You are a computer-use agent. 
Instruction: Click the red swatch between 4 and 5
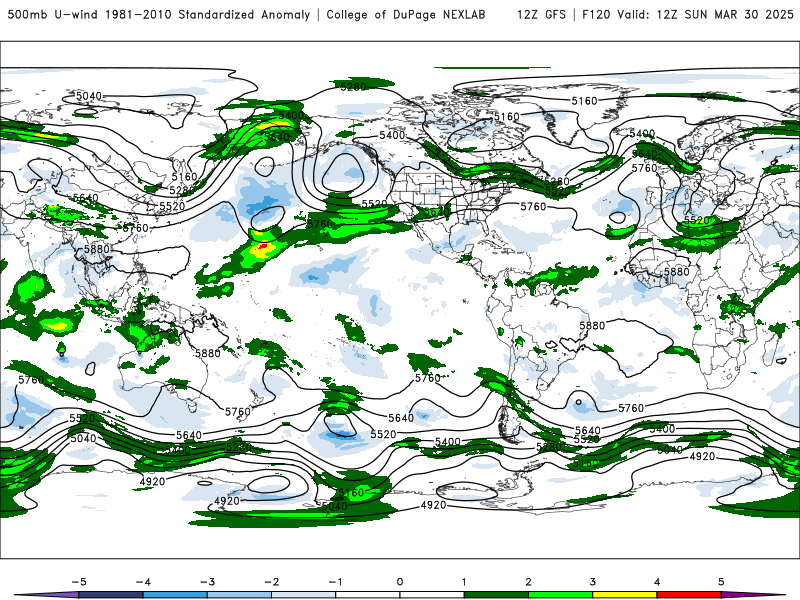[x=689, y=595]
